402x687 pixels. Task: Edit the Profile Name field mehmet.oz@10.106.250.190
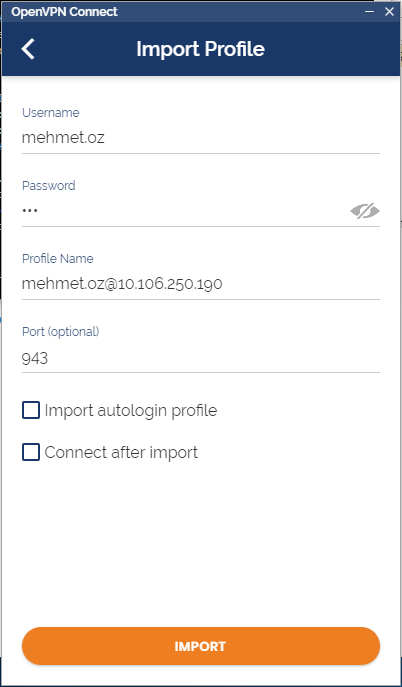coord(201,284)
